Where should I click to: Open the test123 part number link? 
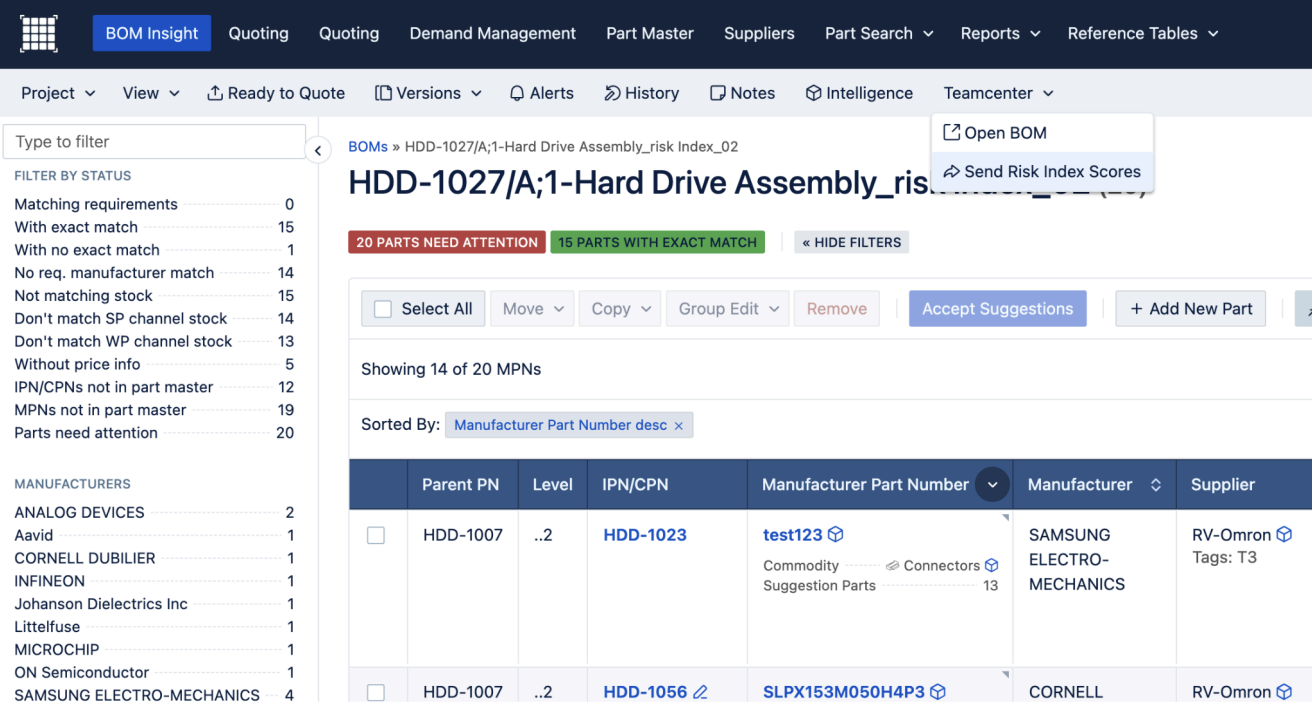coord(792,535)
